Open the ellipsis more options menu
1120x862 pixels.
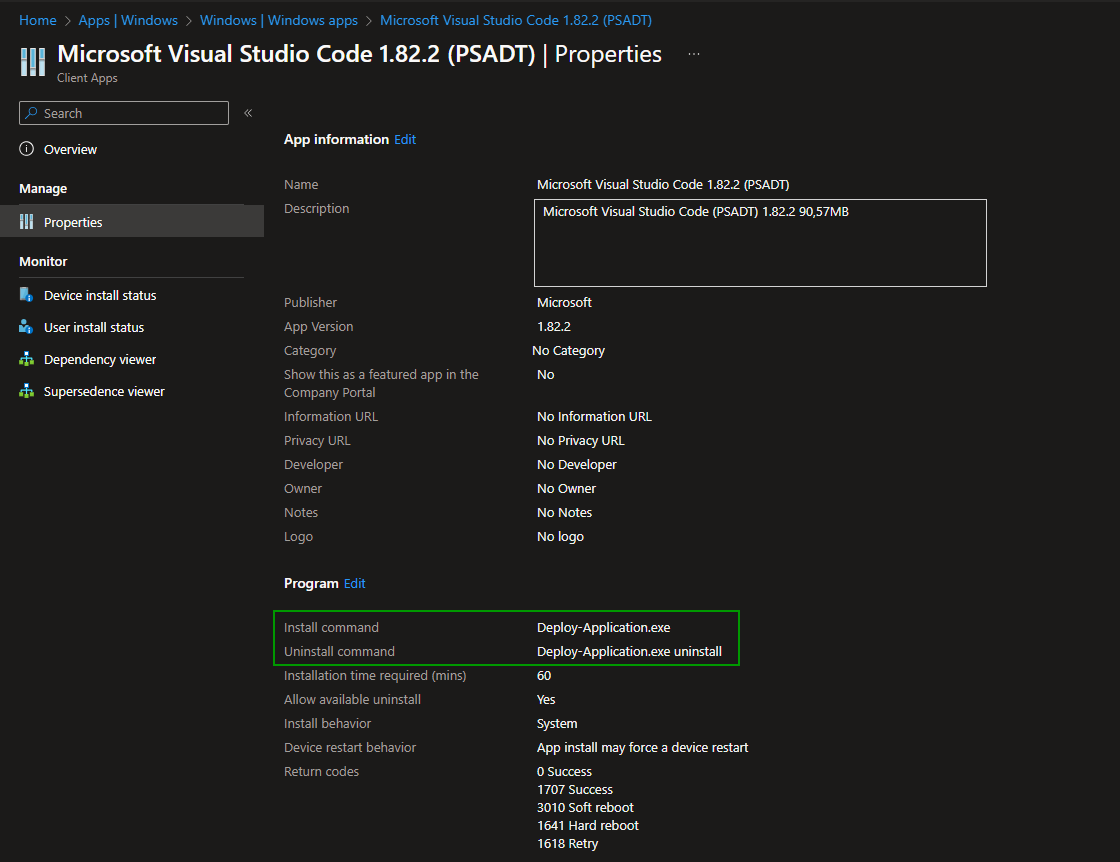694,54
